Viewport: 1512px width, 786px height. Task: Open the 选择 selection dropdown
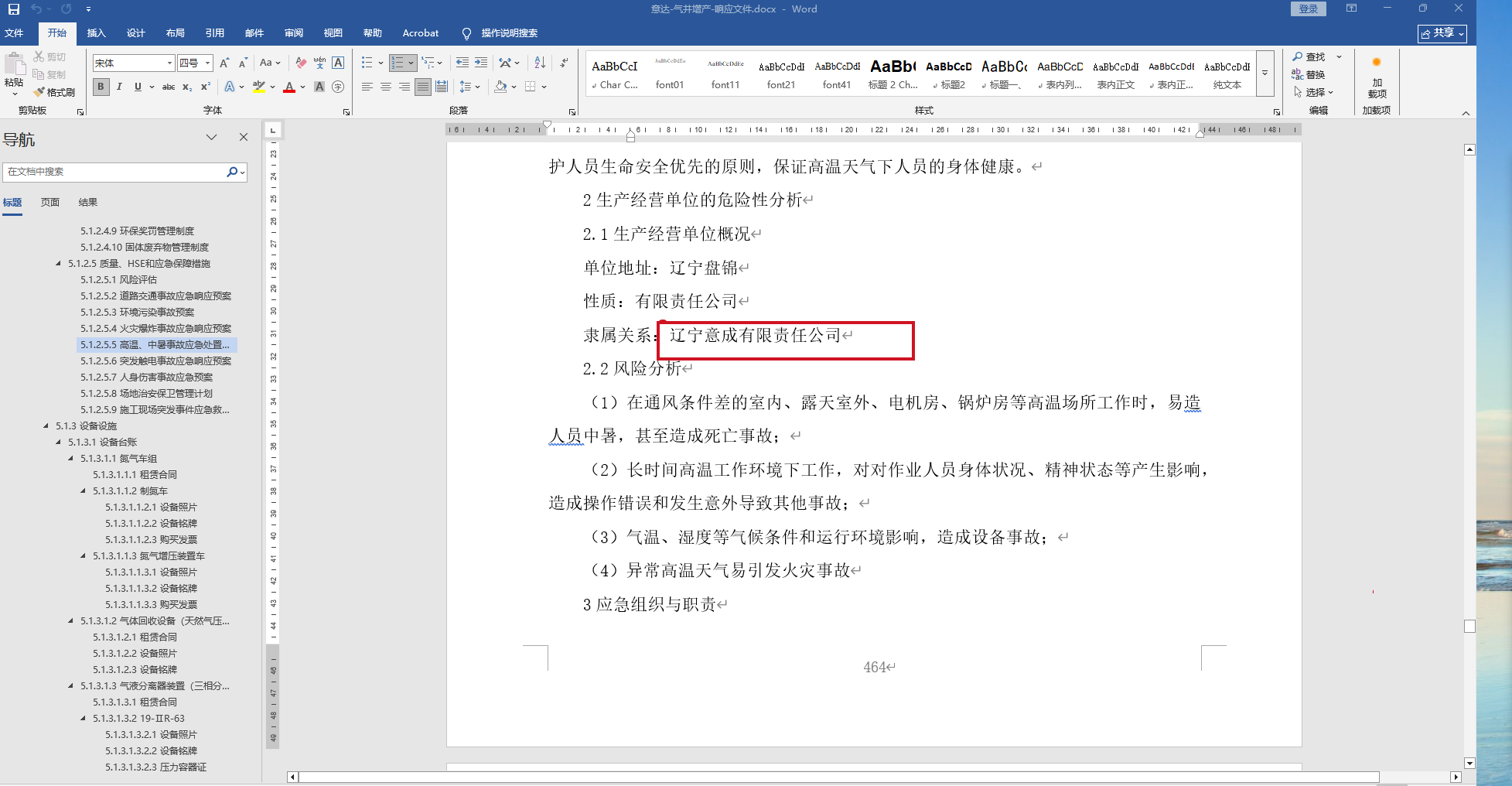coord(1314,92)
